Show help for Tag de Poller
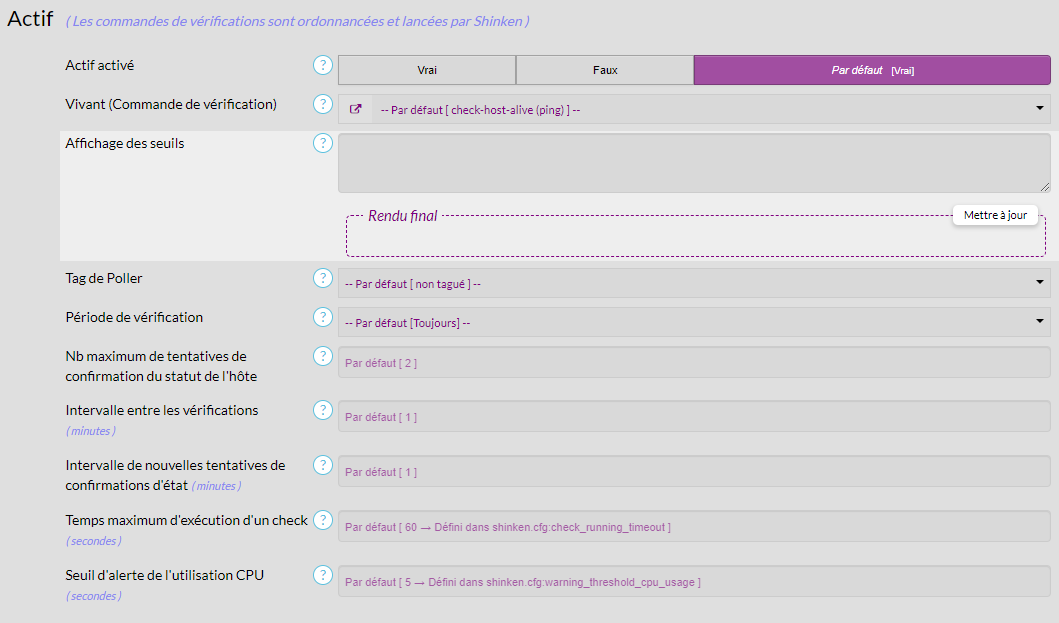The width and height of the screenshot is (1059, 623). (x=322, y=278)
